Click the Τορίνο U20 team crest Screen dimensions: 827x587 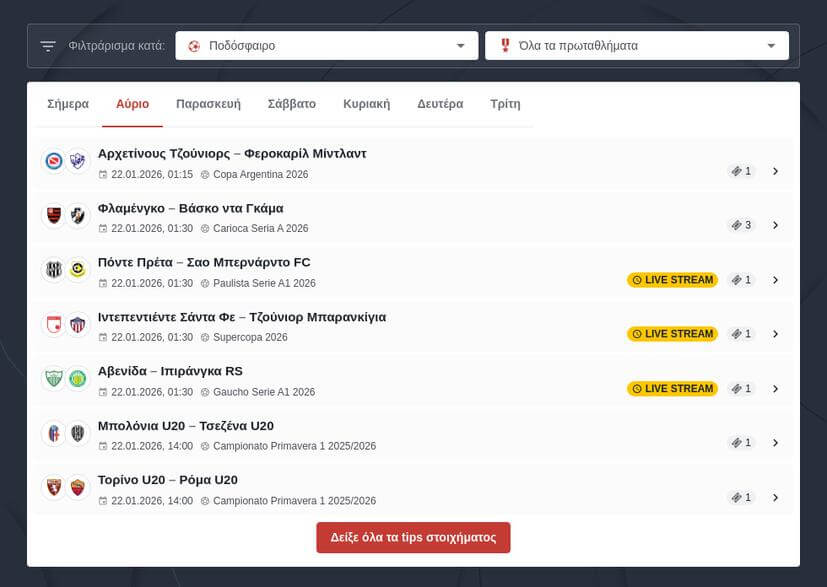coord(54,487)
